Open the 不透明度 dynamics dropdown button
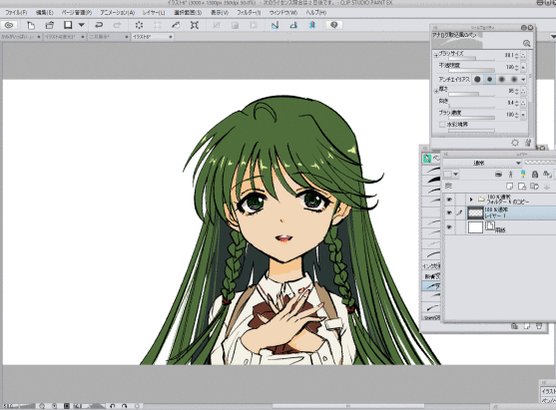Viewport: 556px width, 410px height. (x=523, y=67)
